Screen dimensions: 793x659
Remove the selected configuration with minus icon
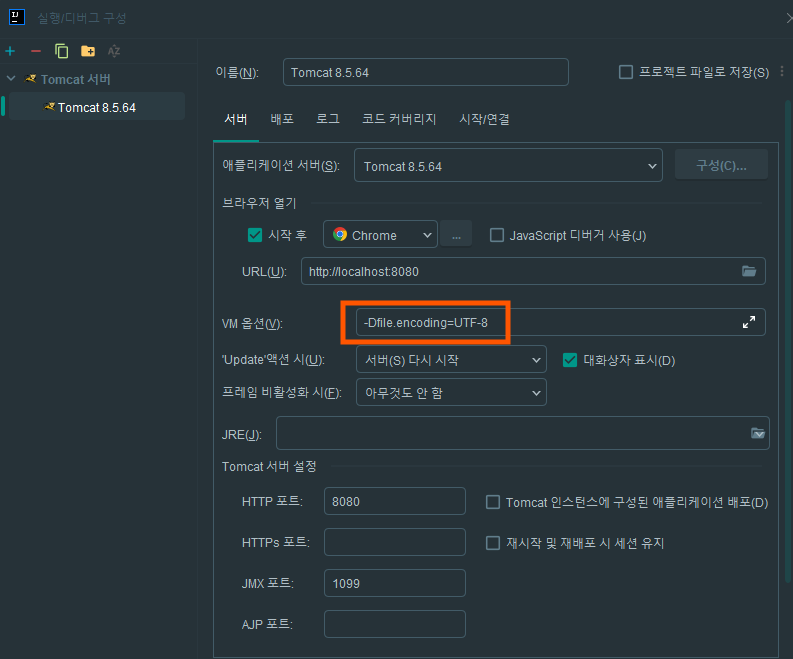pyautogui.click(x=35, y=51)
